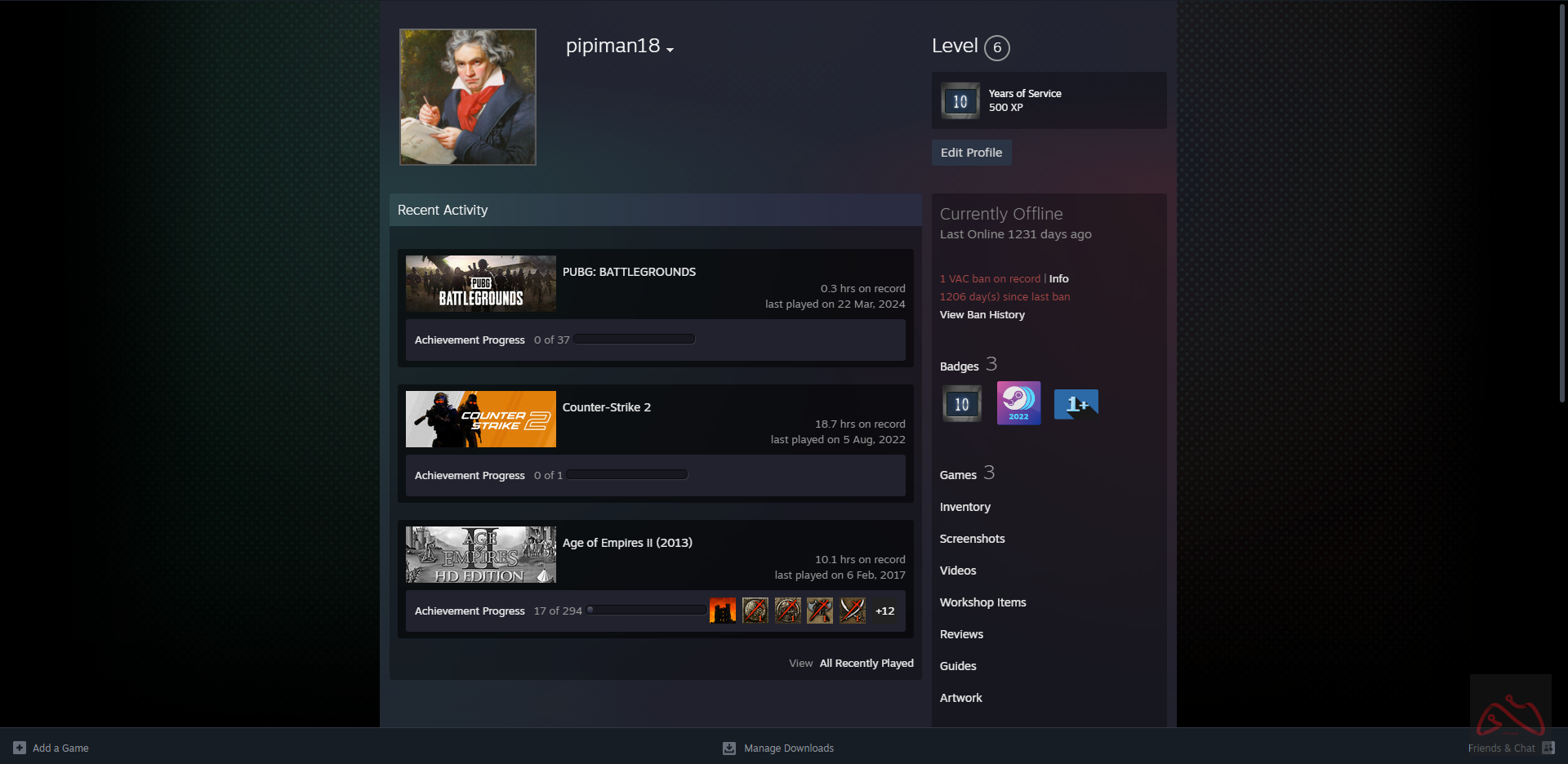The image size is (1568, 764).
Task: Click the VAC ban Info link
Action: pyautogui.click(x=1058, y=279)
